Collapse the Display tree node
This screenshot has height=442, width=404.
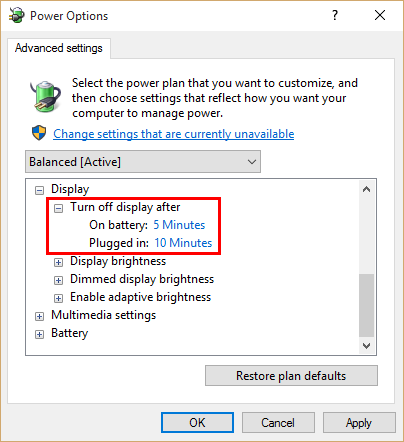[x=39, y=190]
